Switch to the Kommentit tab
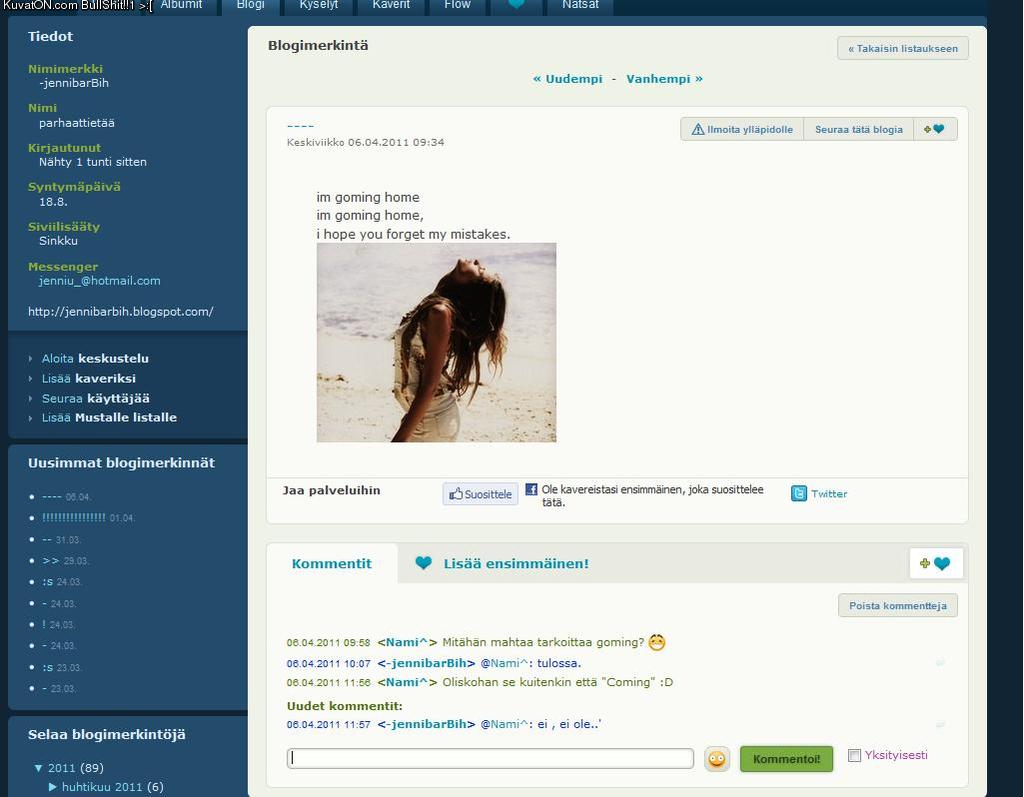Viewport: 1024px width, 797px height. 331,564
